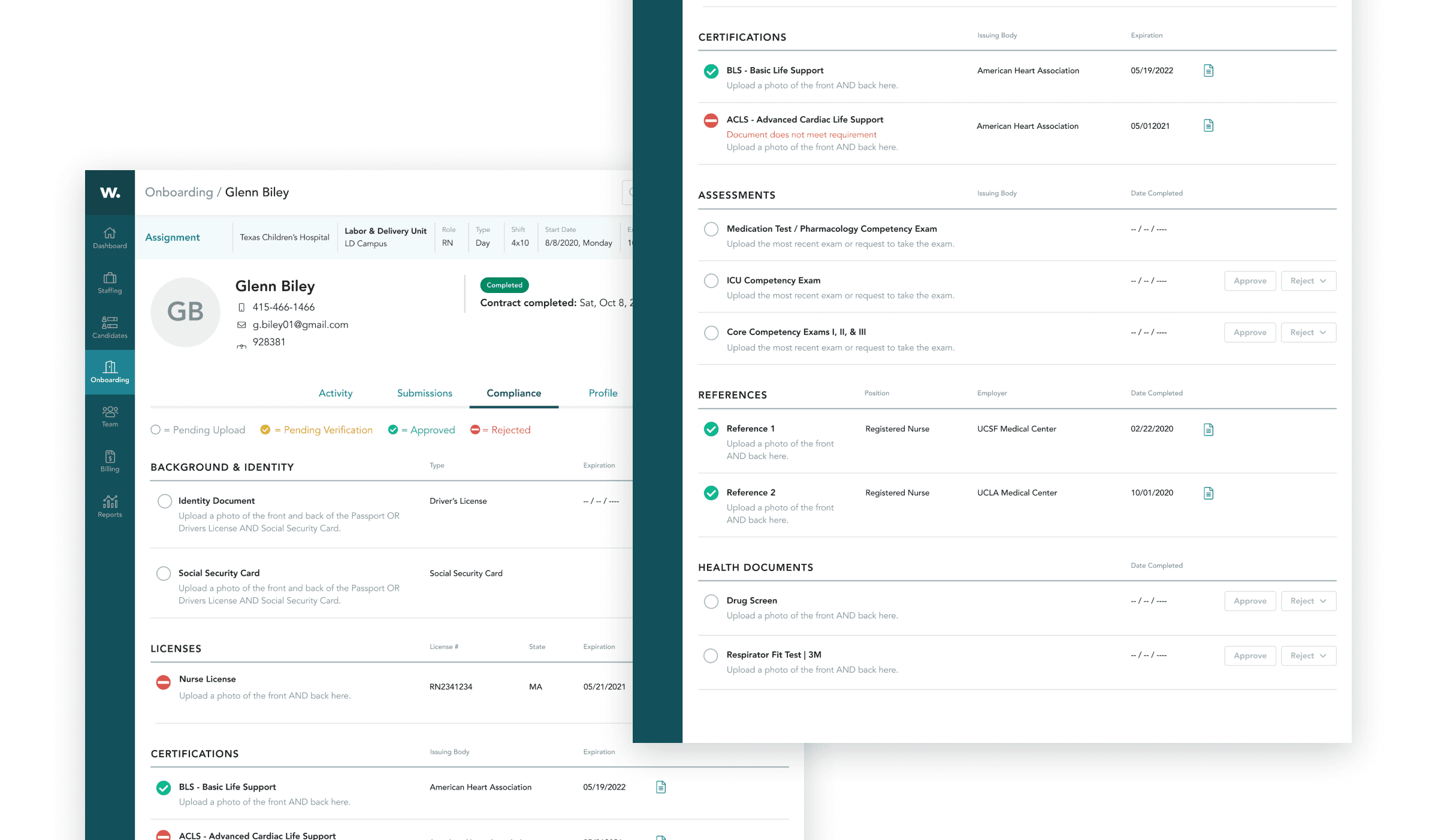Switch to the Submissions tab

(424, 393)
